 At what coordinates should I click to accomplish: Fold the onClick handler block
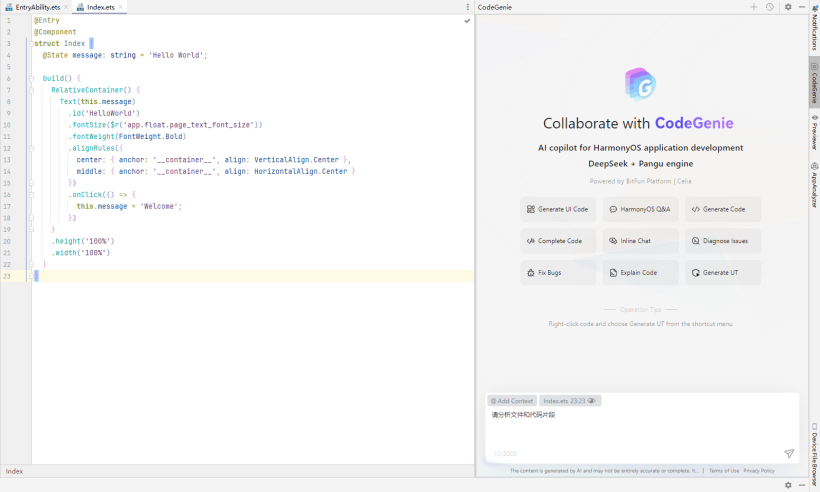[32, 194]
